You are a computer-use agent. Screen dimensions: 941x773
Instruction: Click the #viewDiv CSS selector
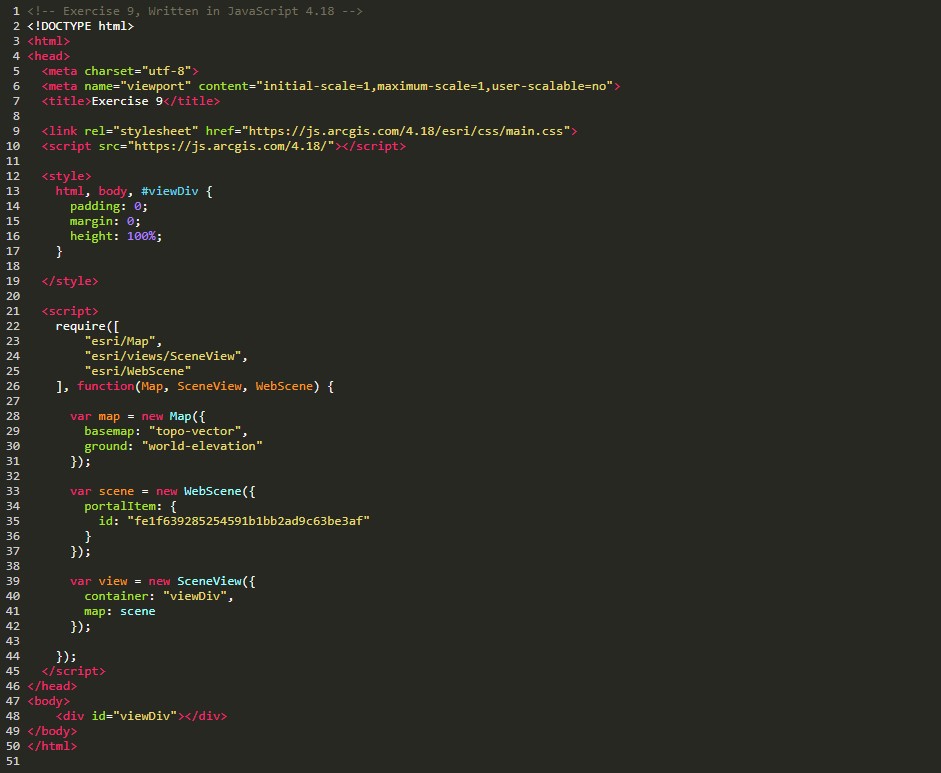[x=172, y=191]
